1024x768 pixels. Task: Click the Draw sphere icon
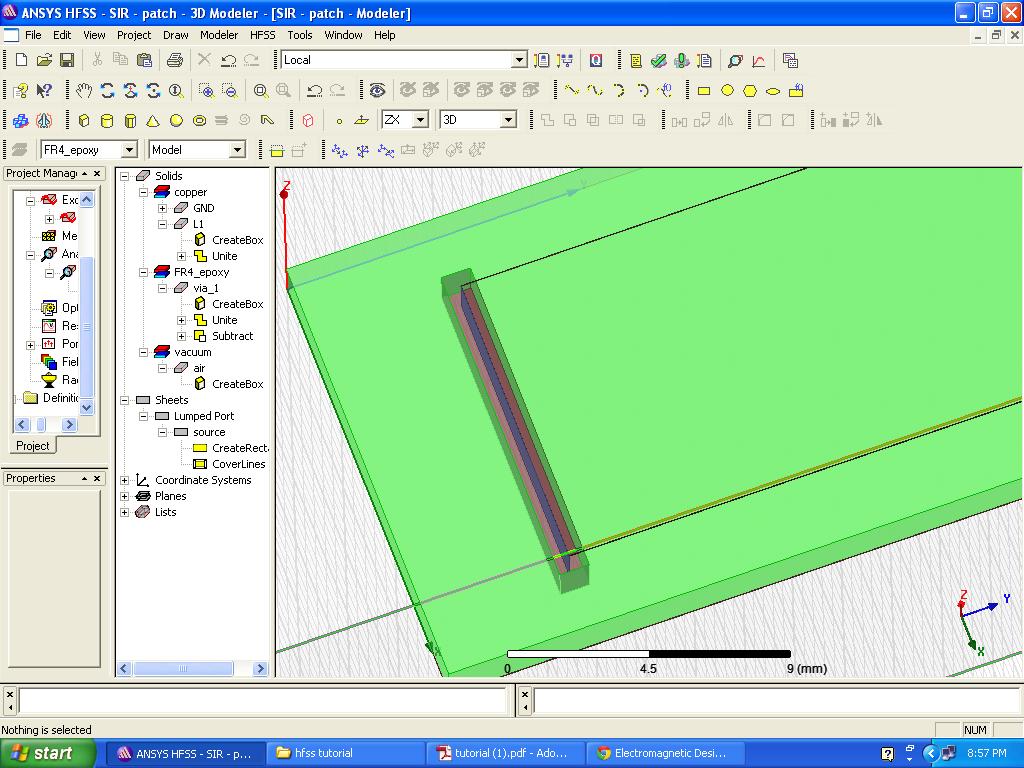tap(176, 120)
